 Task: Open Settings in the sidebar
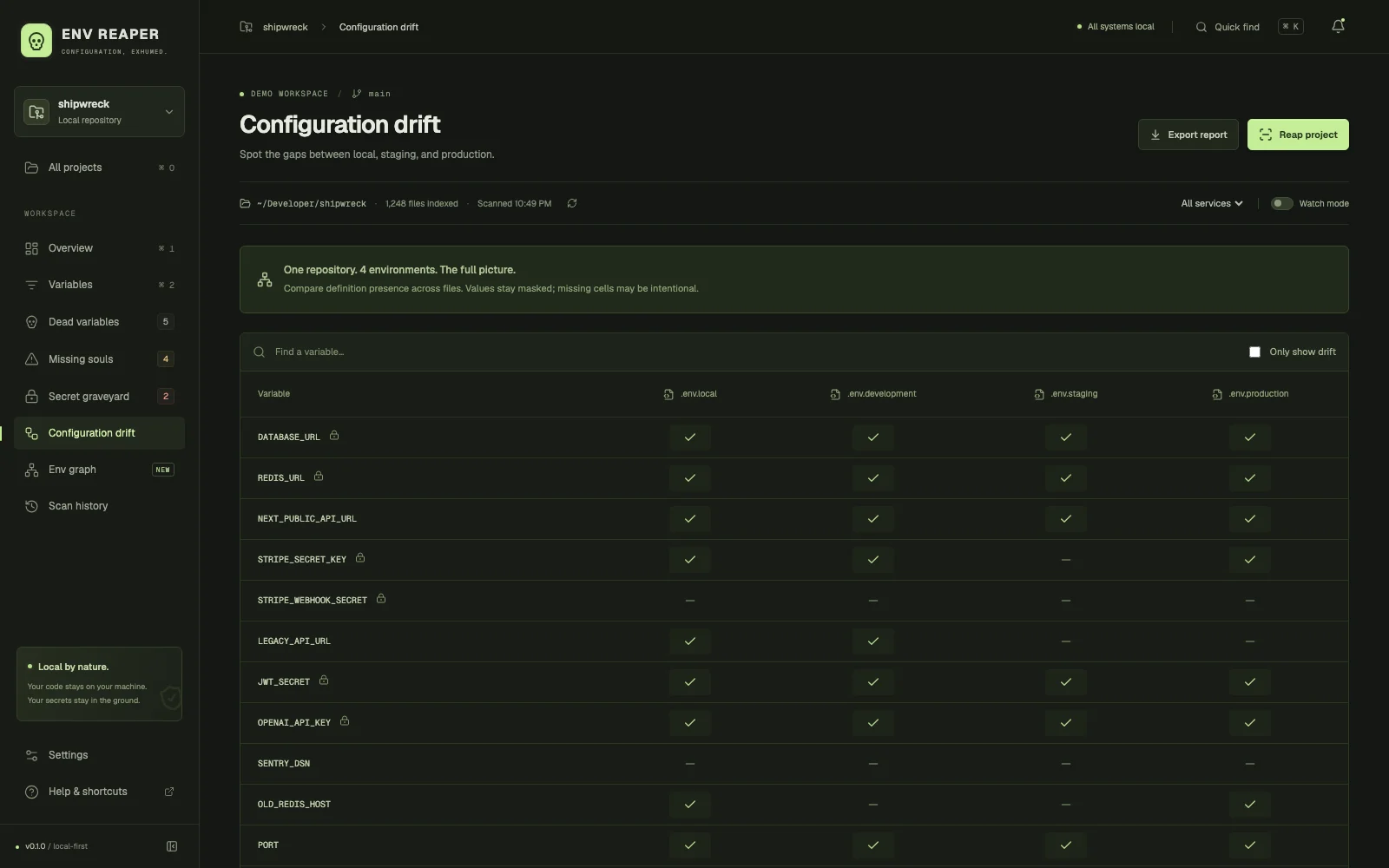coord(99,755)
